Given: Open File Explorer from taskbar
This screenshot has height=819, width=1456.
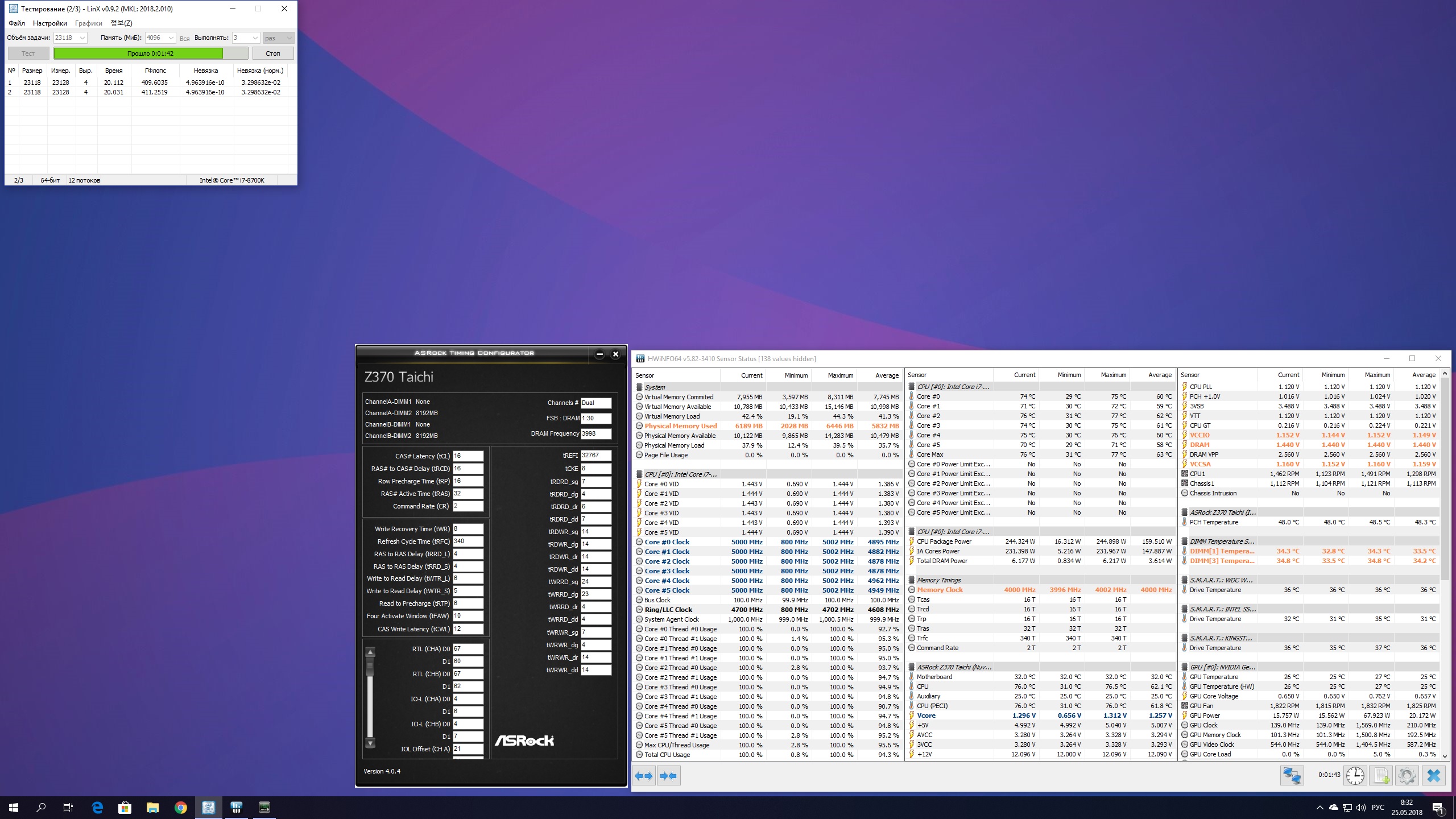Looking at the screenshot, I should 152,807.
